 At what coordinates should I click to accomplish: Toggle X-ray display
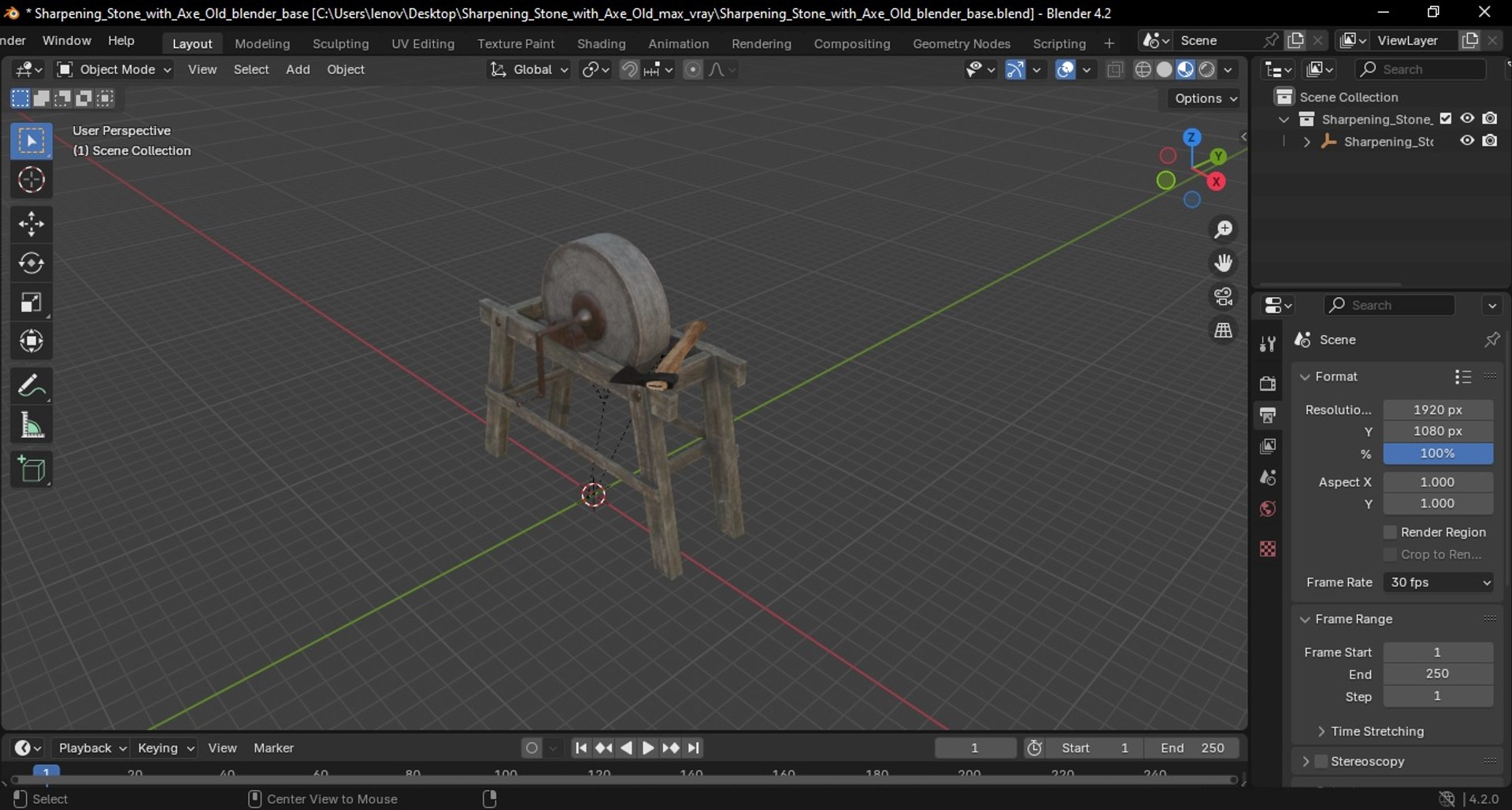pos(1115,69)
